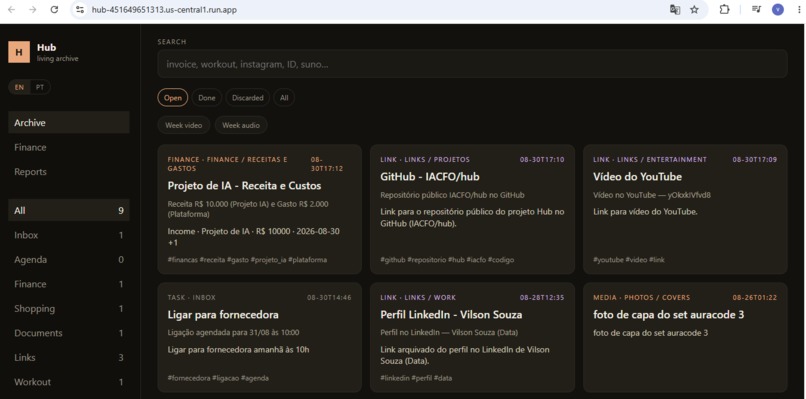This screenshot has width=806, height=399.
Task: Click the LINK · LINKS / WORK label
Action: [x=418, y=298]
